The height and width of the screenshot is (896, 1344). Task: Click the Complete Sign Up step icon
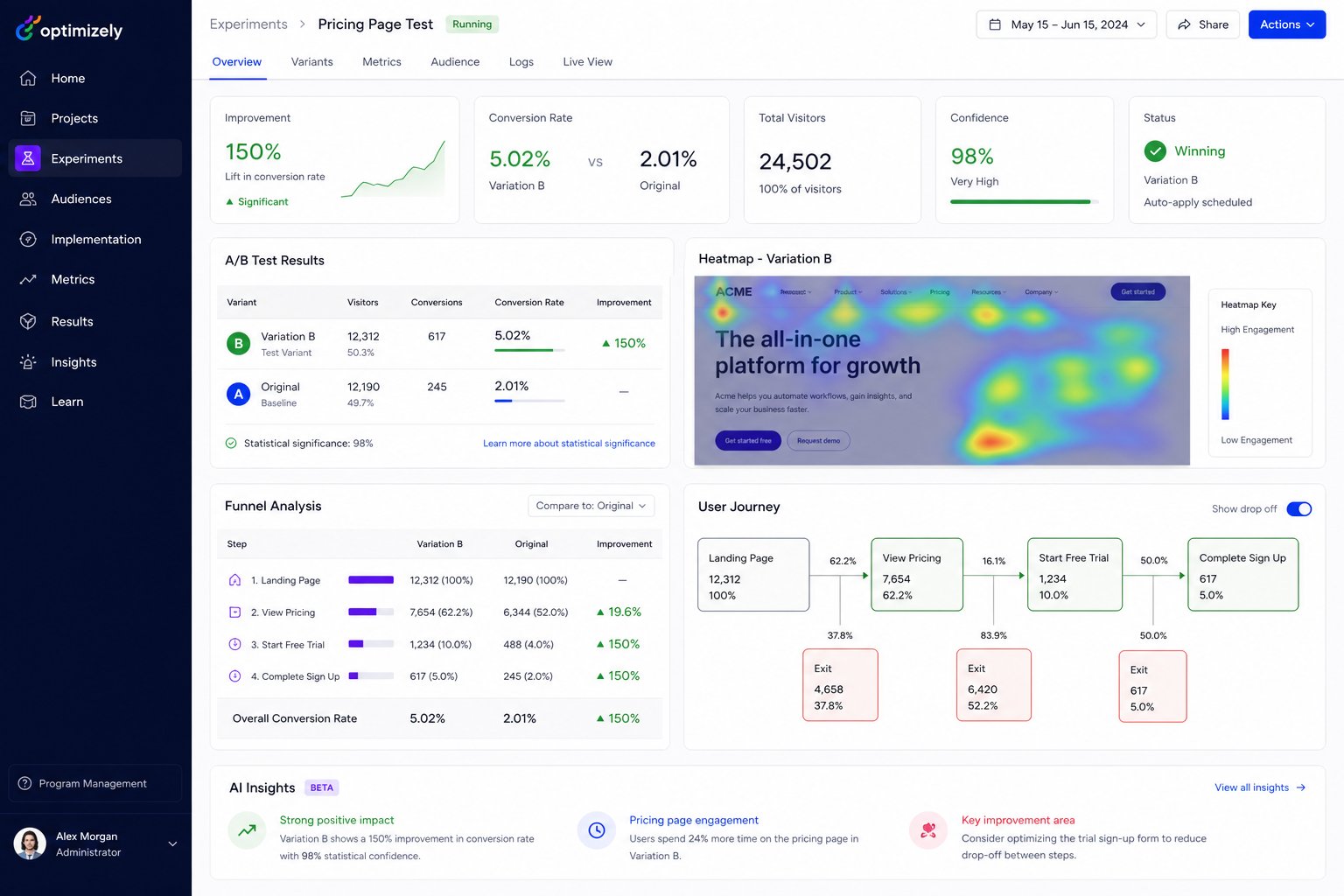click(x=234, y=675)
